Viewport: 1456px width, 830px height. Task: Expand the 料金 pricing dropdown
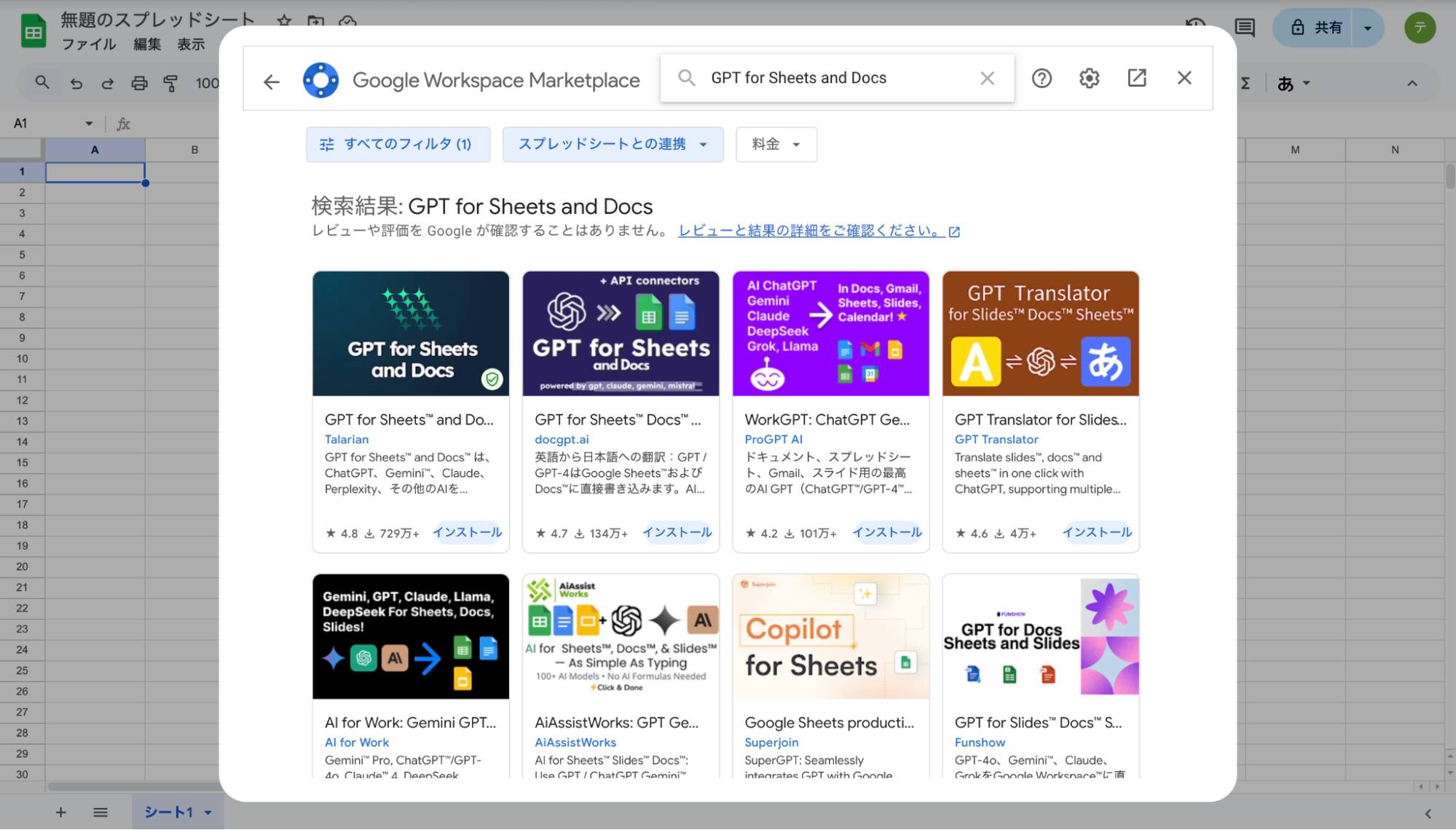pos(776,144)
